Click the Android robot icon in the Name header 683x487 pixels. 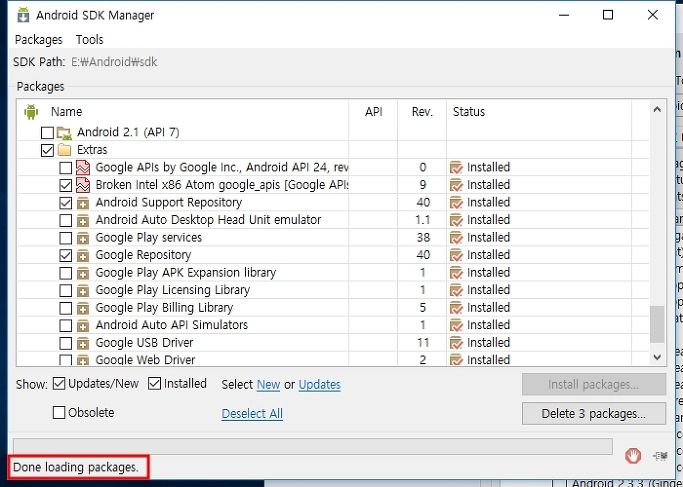(x=31, y=112)
